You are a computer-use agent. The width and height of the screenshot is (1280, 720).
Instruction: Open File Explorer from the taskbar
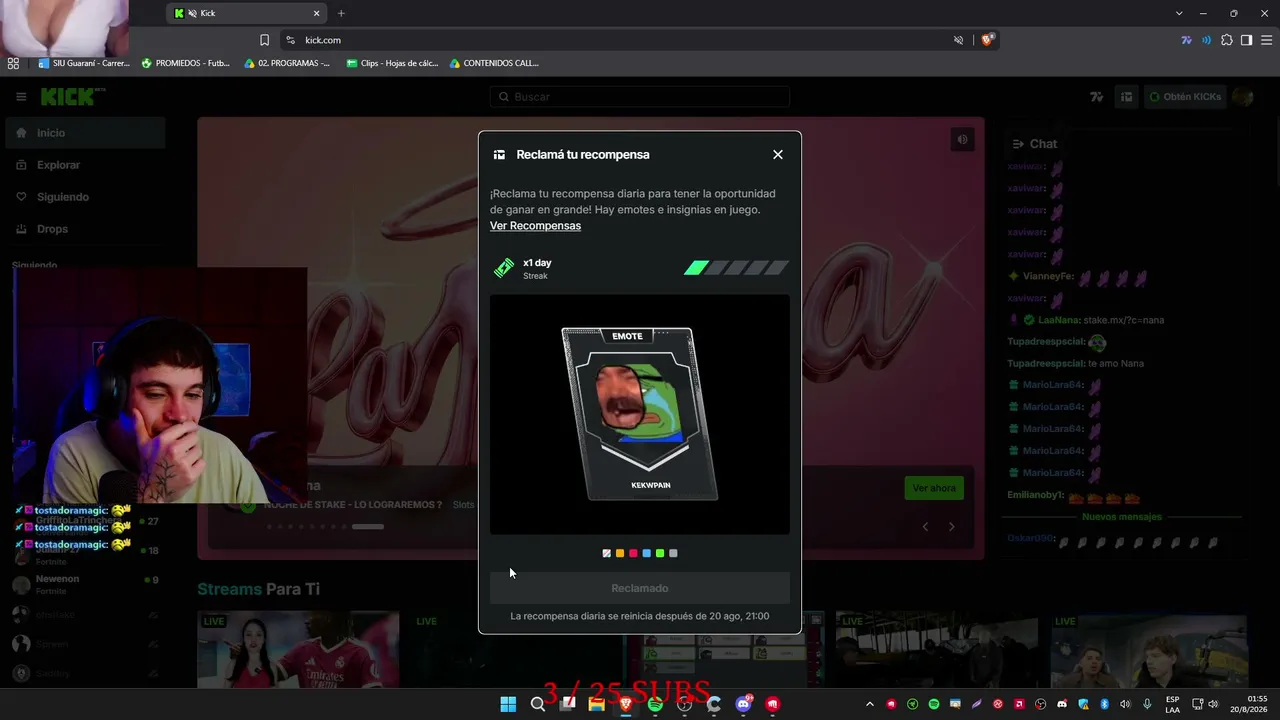[597, 704]
